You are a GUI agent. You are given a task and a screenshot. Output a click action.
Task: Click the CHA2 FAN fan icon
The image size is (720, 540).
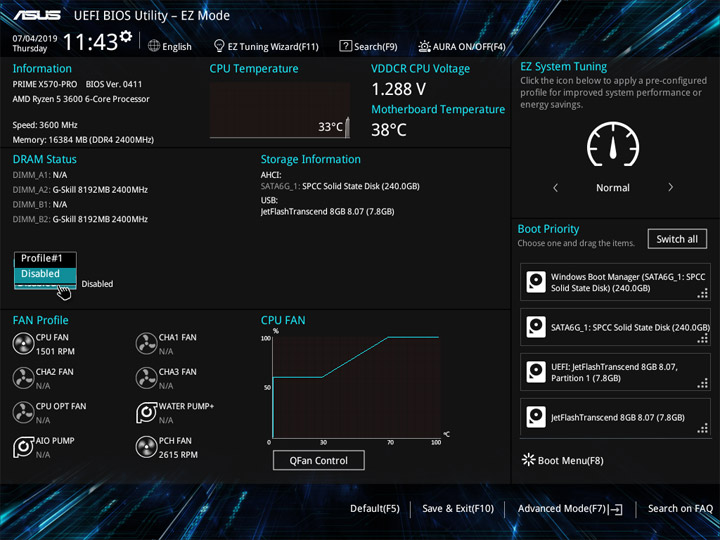point(23,378)
